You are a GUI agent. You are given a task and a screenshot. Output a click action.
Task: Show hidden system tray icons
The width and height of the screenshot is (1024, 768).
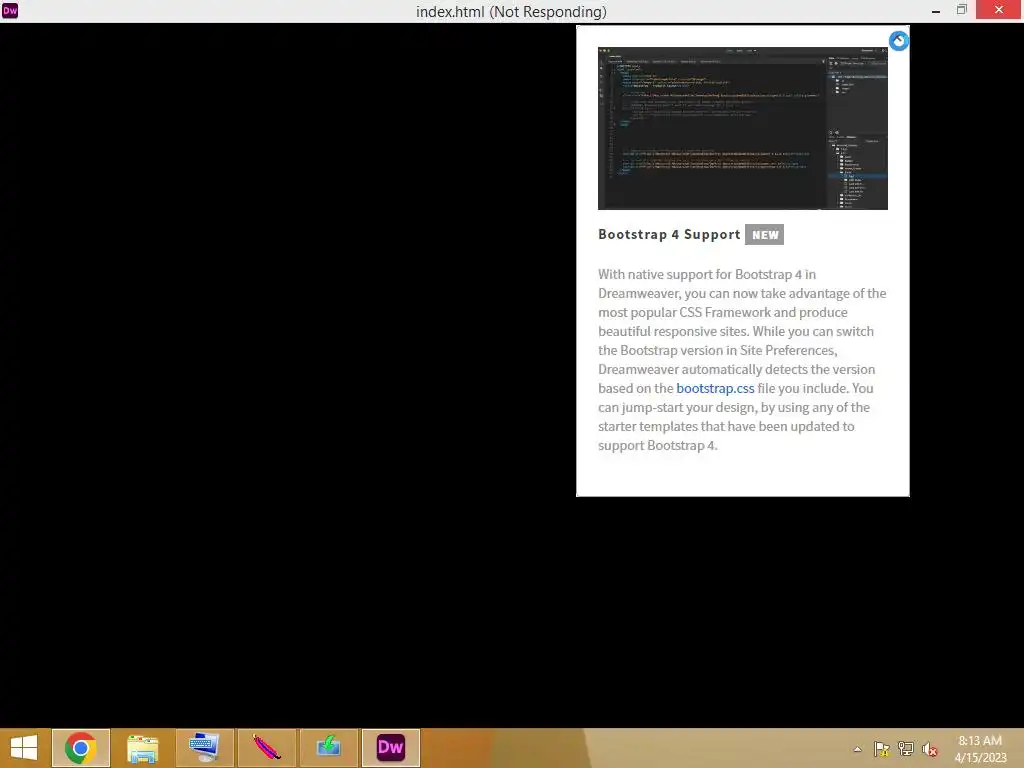[x=857, y=749]
